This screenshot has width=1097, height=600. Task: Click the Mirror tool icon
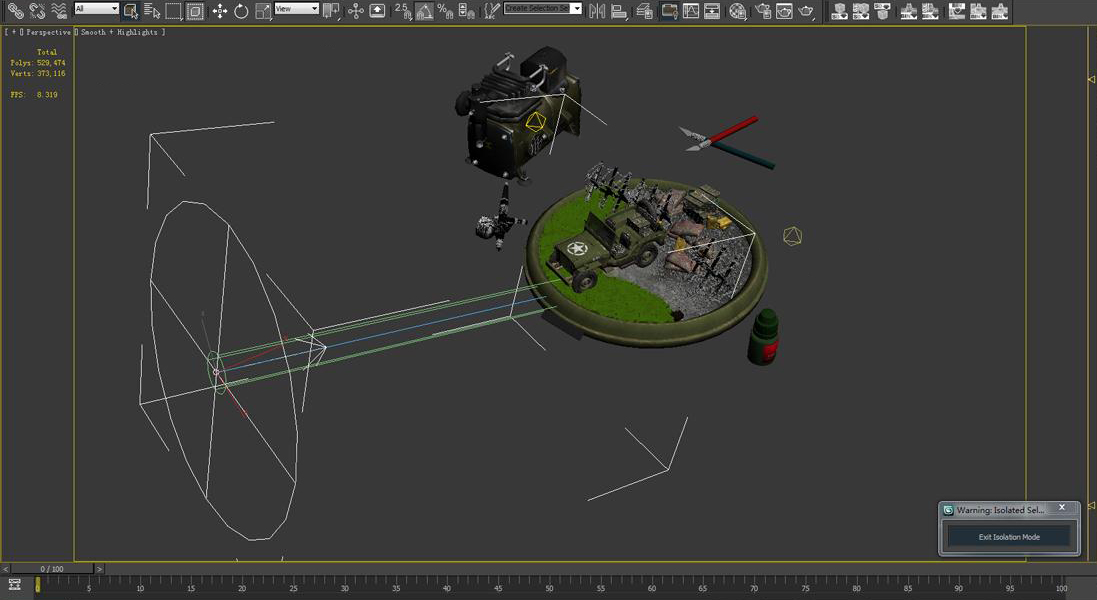pyautogui.click(x=597, y=10)
